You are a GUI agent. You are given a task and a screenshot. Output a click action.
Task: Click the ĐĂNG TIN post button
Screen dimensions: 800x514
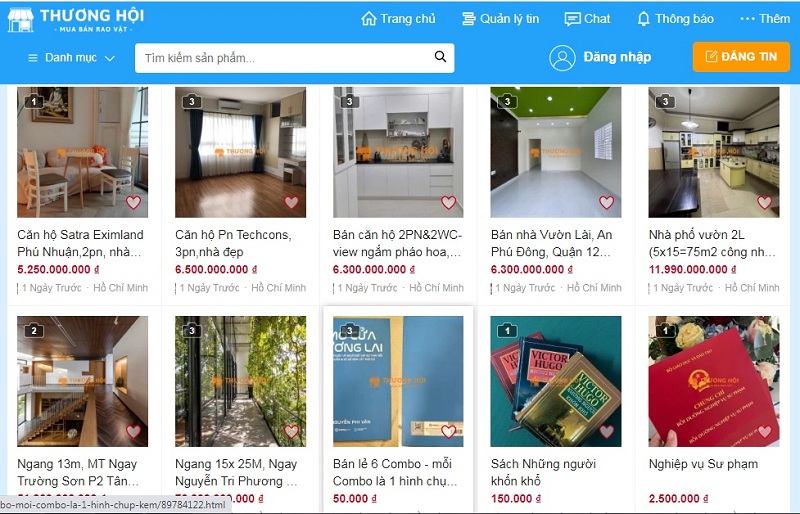[x=741, y=57]
